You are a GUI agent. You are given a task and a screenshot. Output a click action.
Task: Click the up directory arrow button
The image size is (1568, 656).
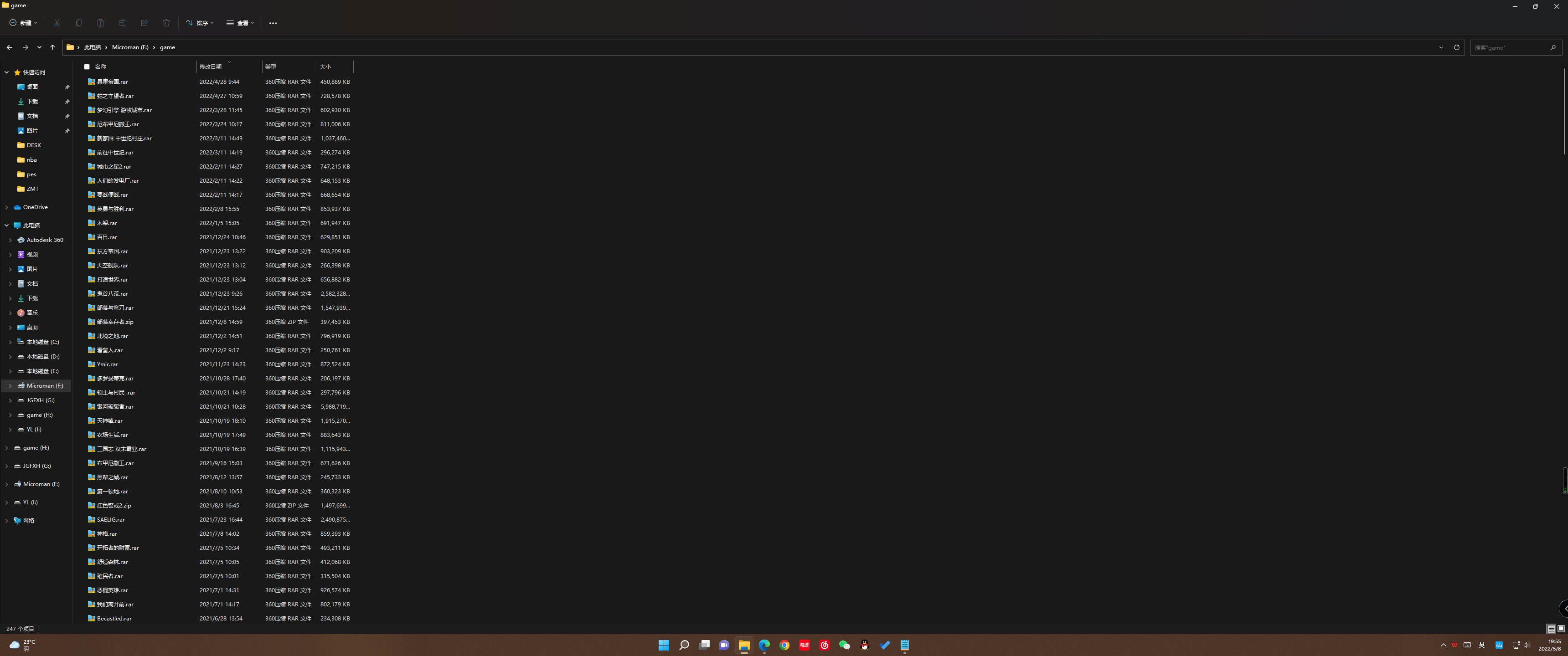point(51,47)
